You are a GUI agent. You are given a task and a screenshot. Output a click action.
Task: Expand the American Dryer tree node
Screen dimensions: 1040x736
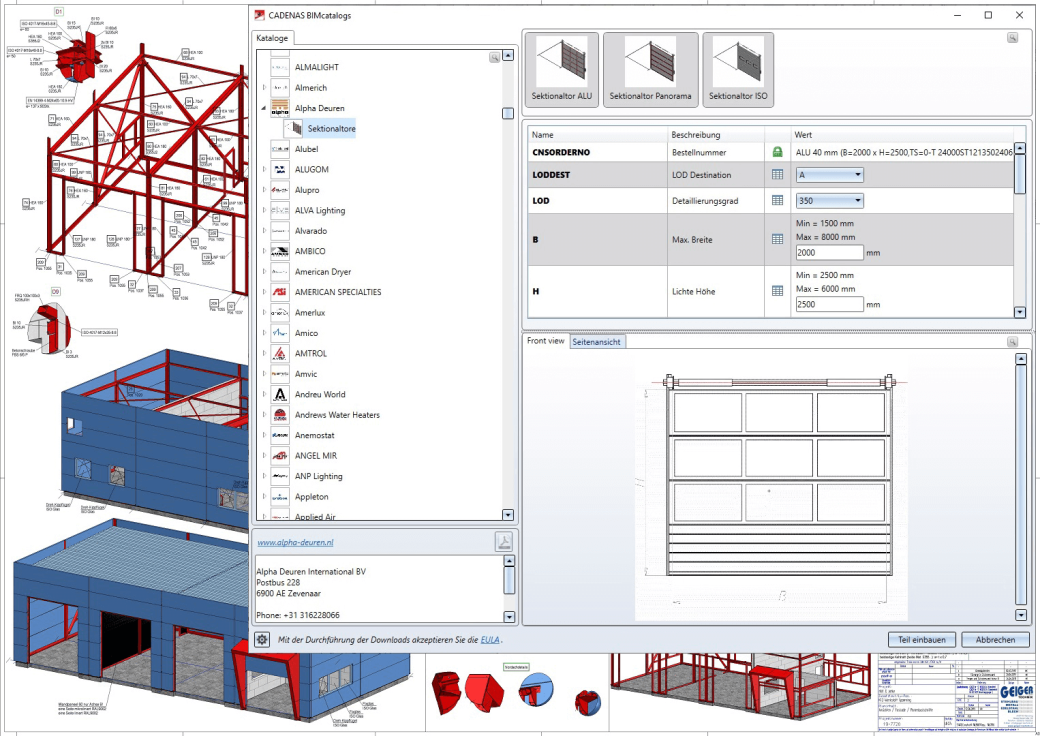pos(264,272)
